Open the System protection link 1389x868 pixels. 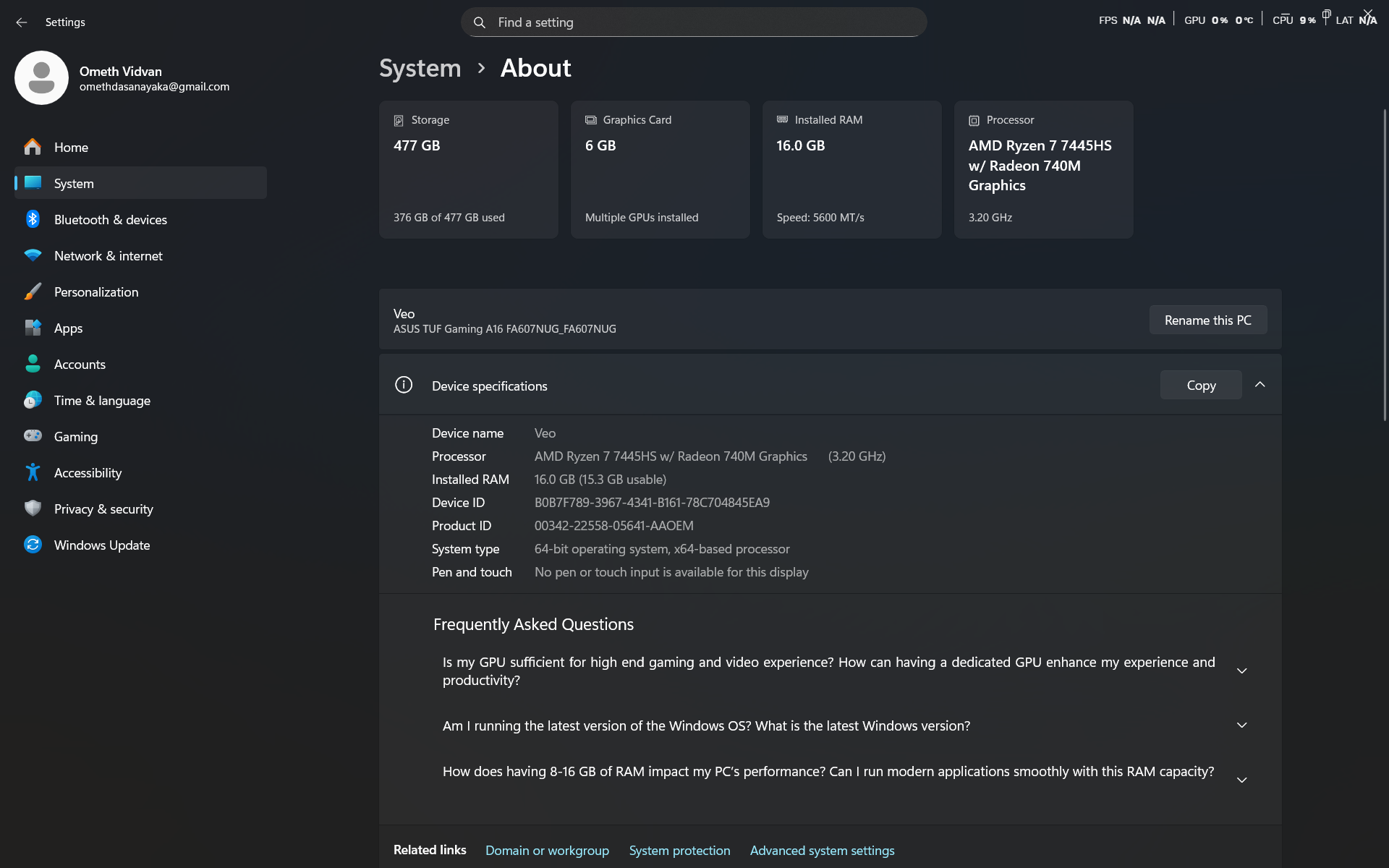point(679,851)
